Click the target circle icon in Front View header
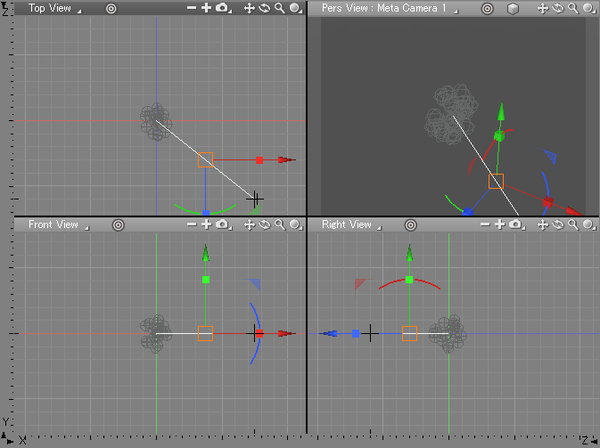Viewport: 600px width, 448px height. (118, 225)
